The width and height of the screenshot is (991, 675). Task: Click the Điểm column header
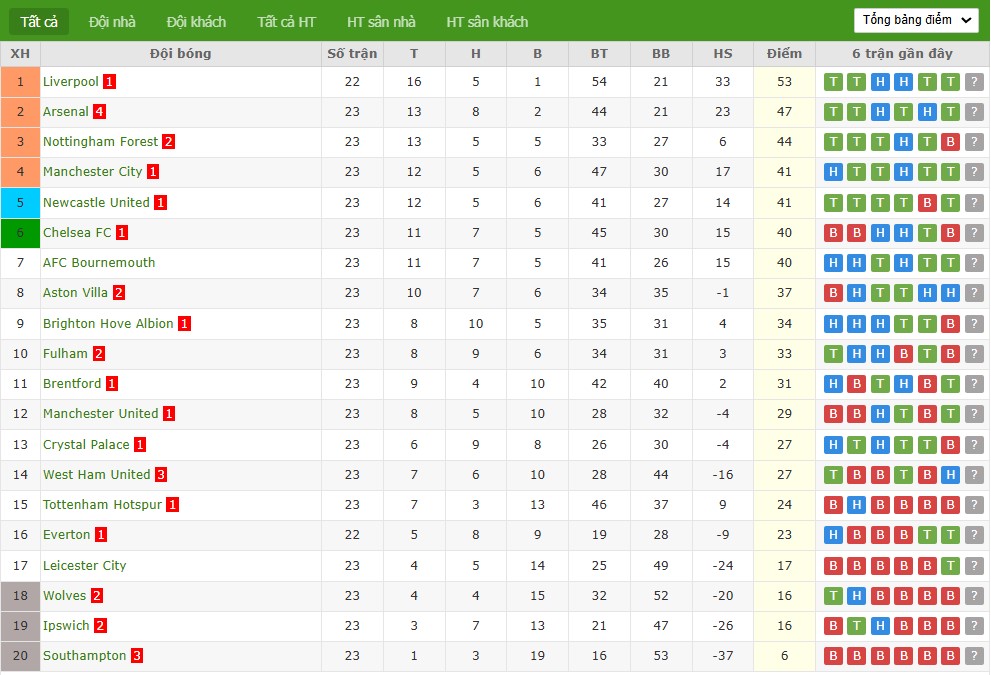(x=784, y=54)
